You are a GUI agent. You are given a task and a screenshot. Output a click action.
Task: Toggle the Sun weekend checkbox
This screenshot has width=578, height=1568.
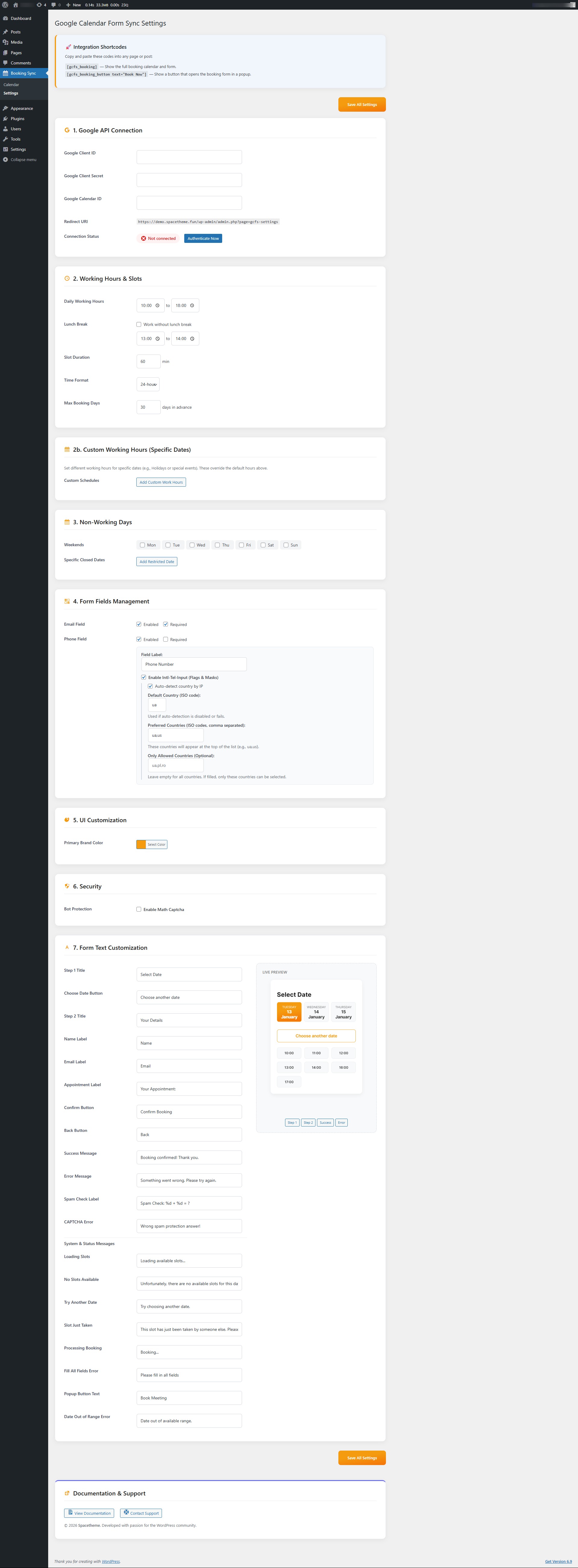(x=286, y=545)
